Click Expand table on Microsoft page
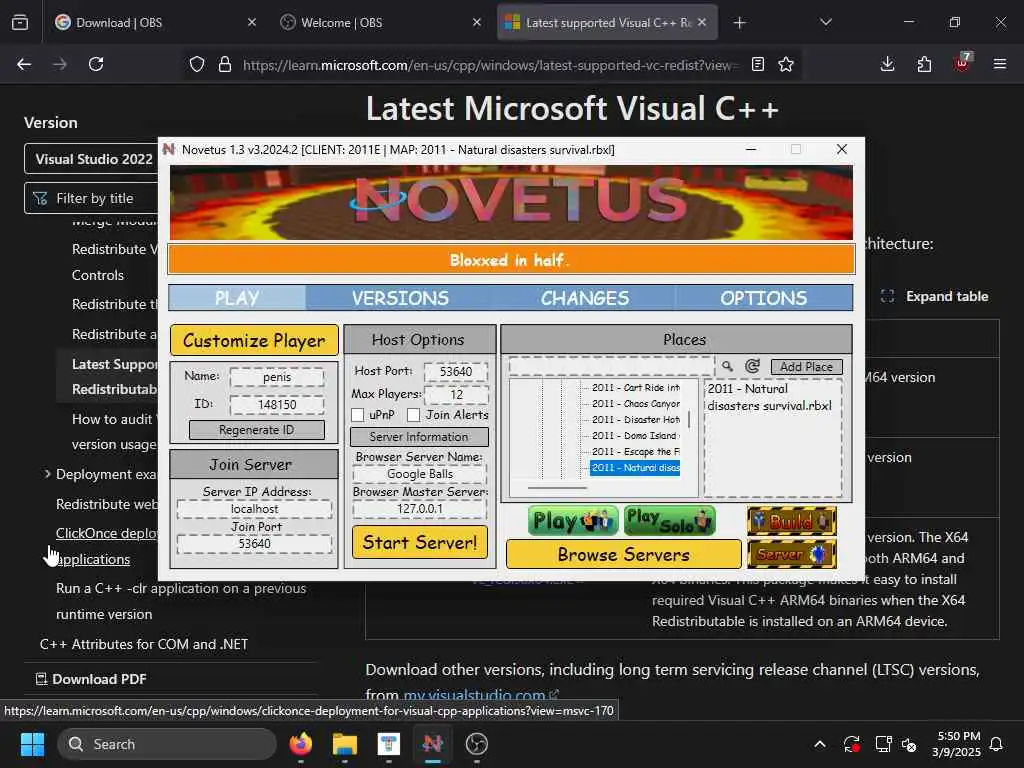Screen dimensions: 1024x768 coord(935,296)
